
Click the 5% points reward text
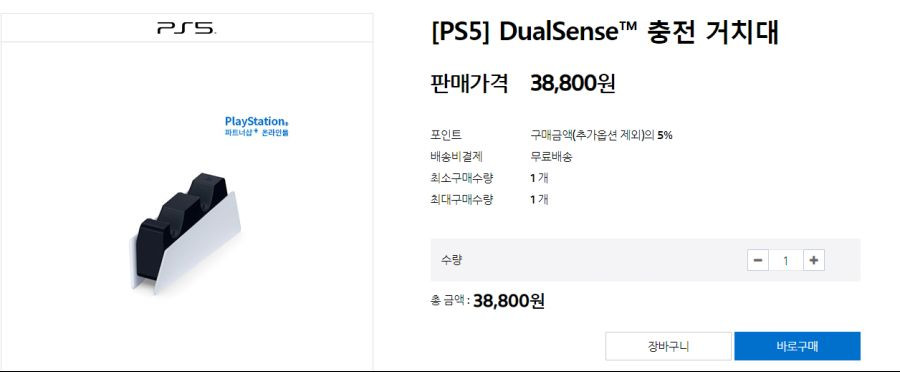point(665,135)
